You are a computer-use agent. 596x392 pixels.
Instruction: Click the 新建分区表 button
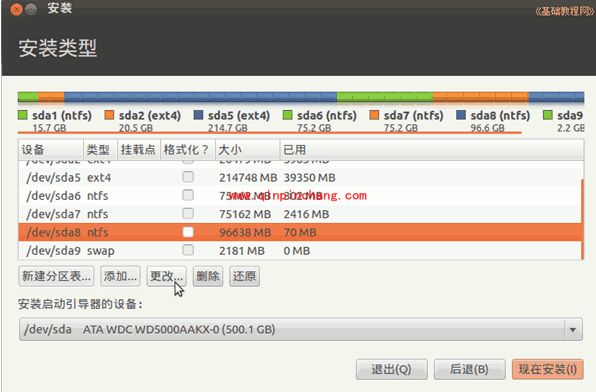pyautogui.click(x=56, y=276)
